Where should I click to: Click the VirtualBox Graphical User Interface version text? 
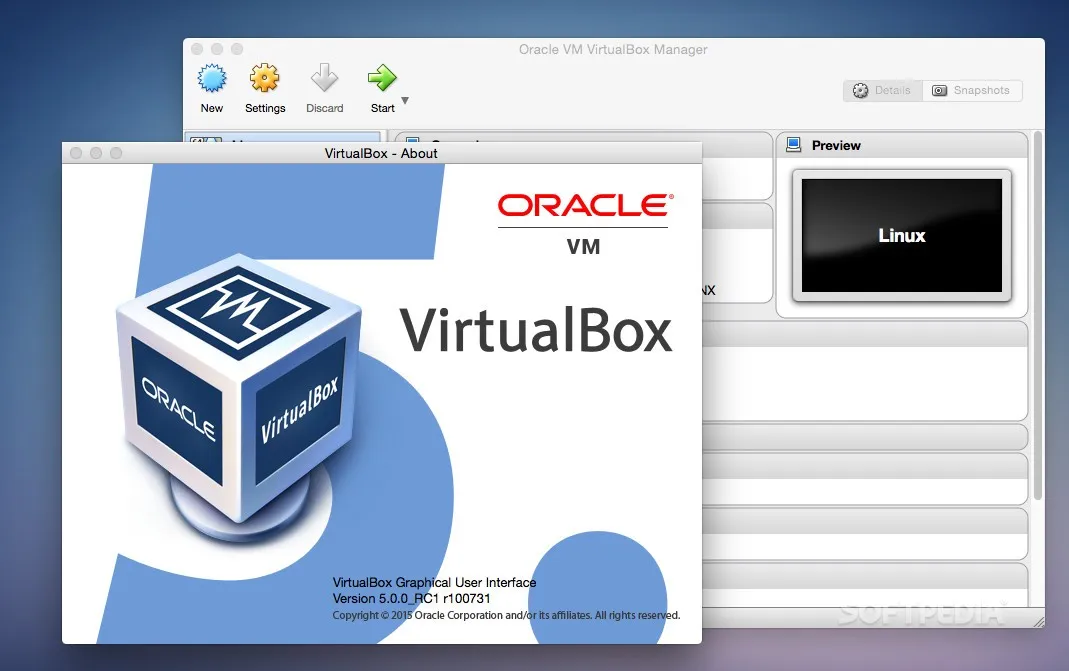pyautogui.click(x=434, y=582)
